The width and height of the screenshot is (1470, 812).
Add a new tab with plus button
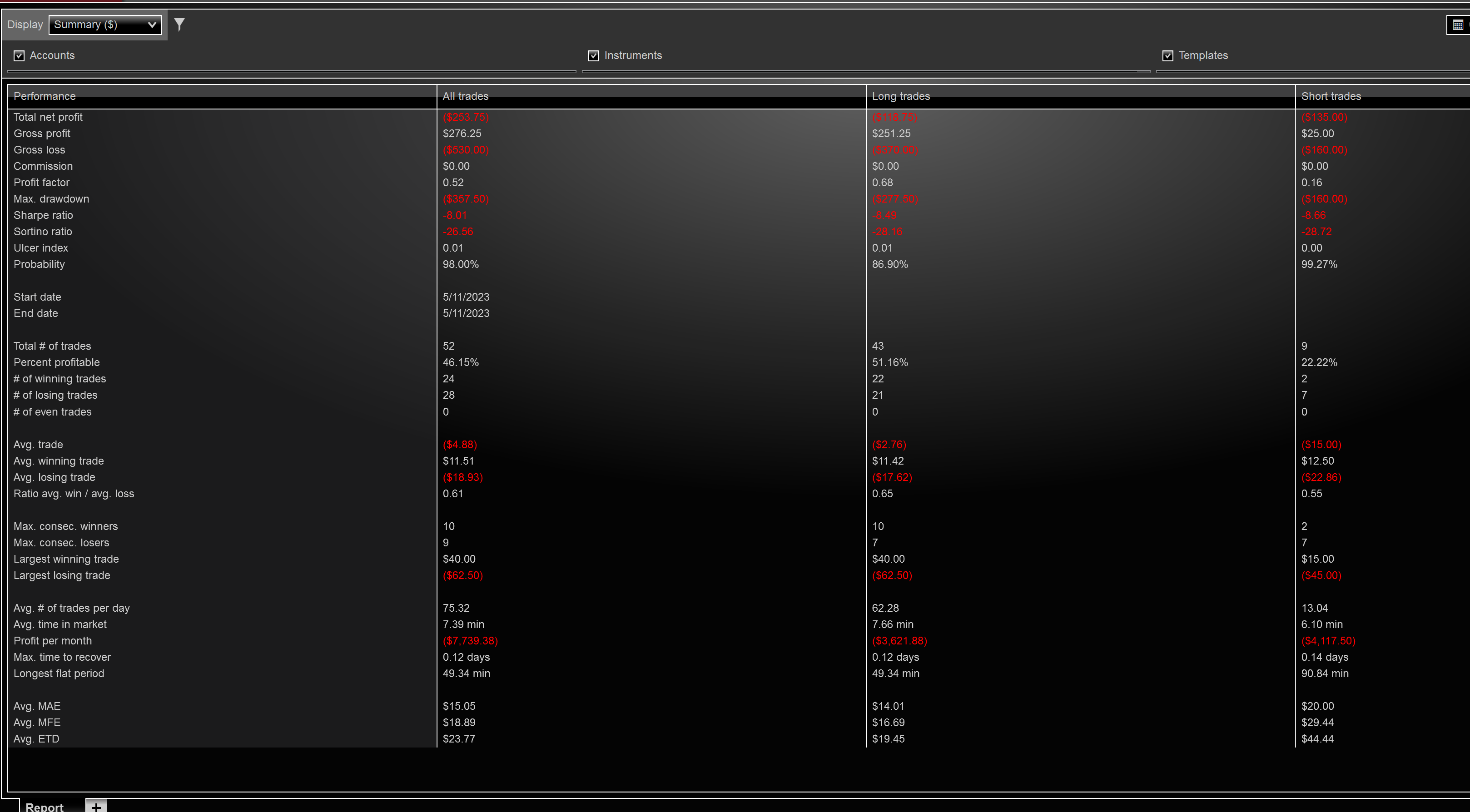click(x=96, y=806)
